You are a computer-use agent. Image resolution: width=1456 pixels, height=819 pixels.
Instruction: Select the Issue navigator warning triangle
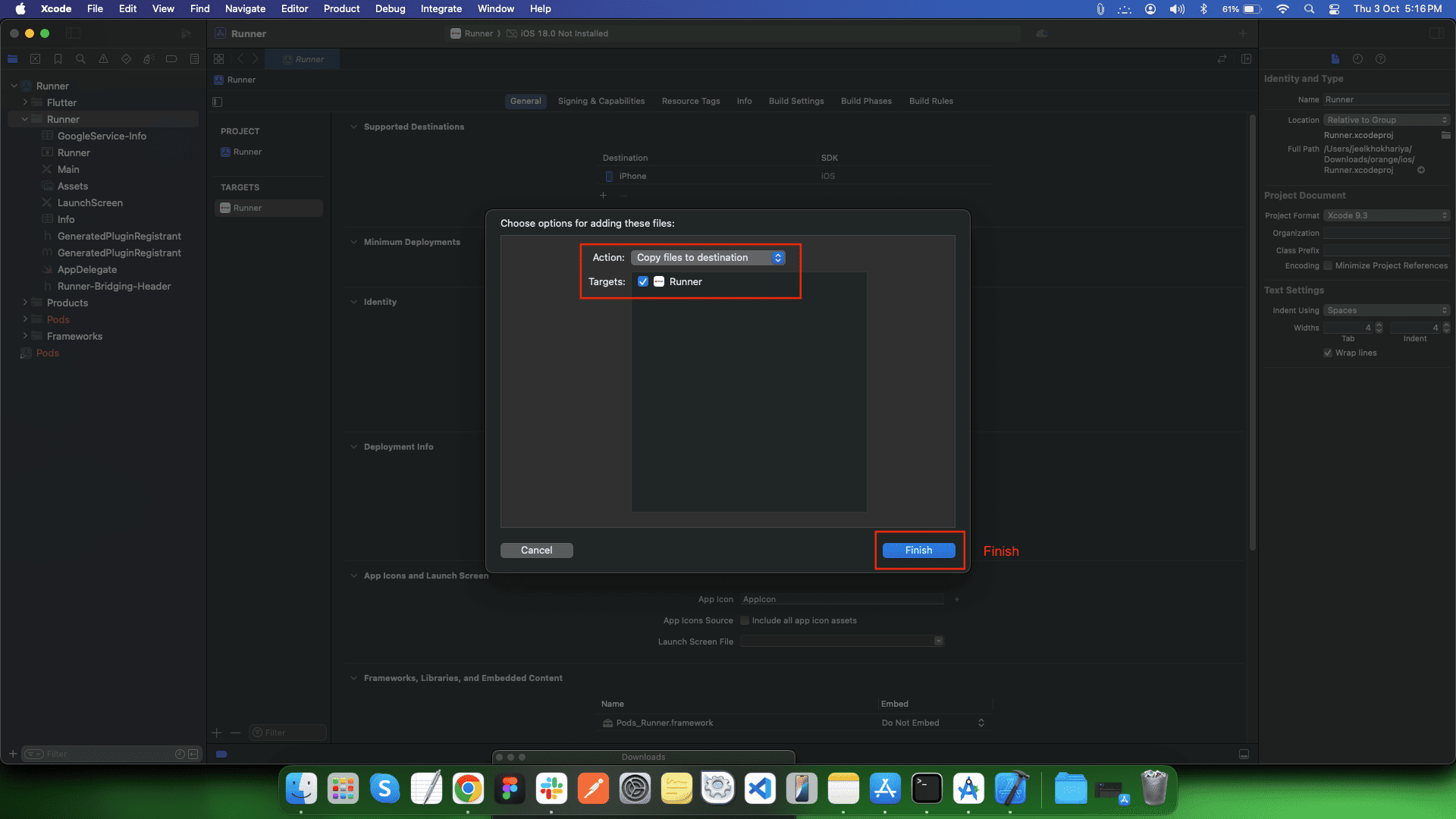coord(102,58)
